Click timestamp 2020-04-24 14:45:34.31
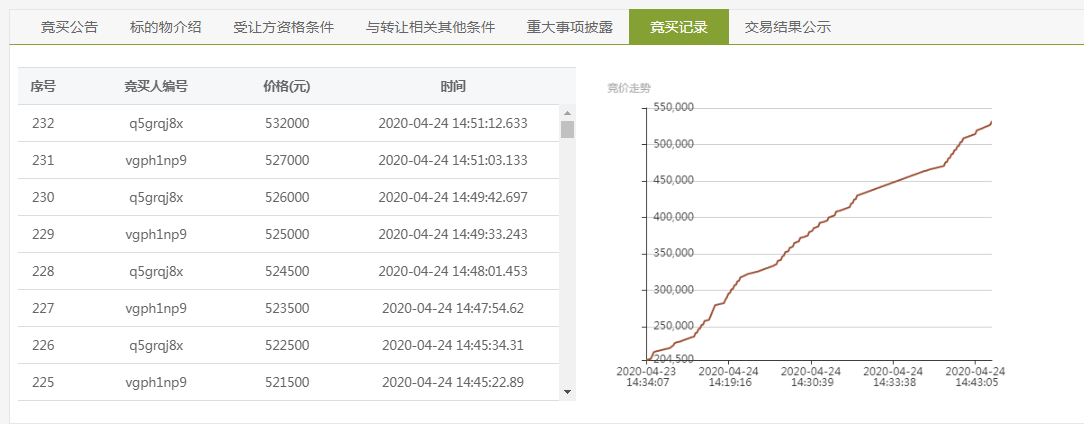The width and height of the screenshot is (1084, 424). [x=453, y=345]
